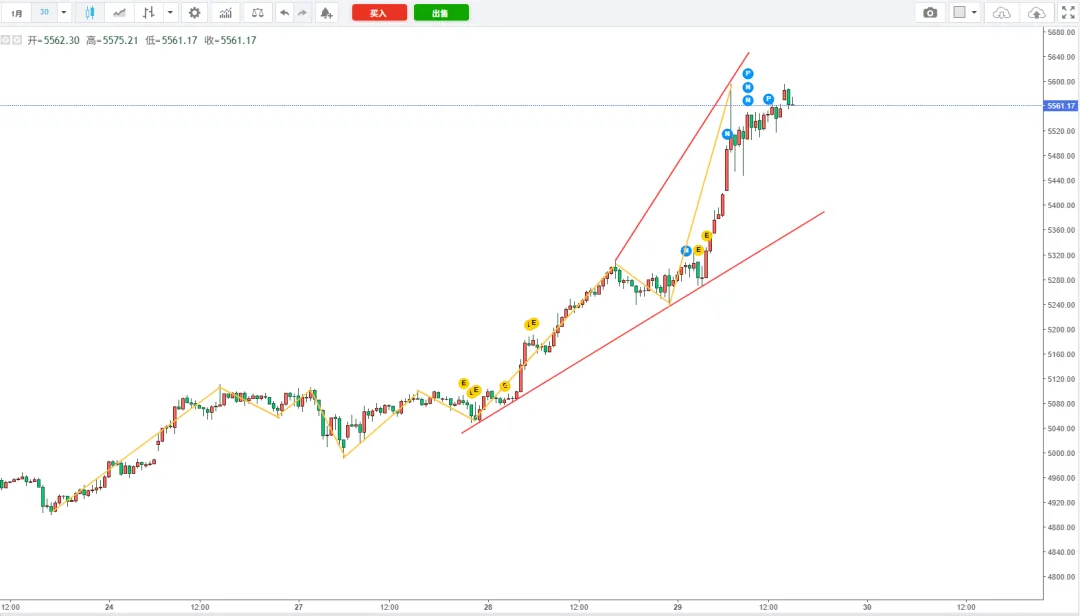Expand the chart layout dropdown arrow
1080x616 pixels.
click(974, 12)
